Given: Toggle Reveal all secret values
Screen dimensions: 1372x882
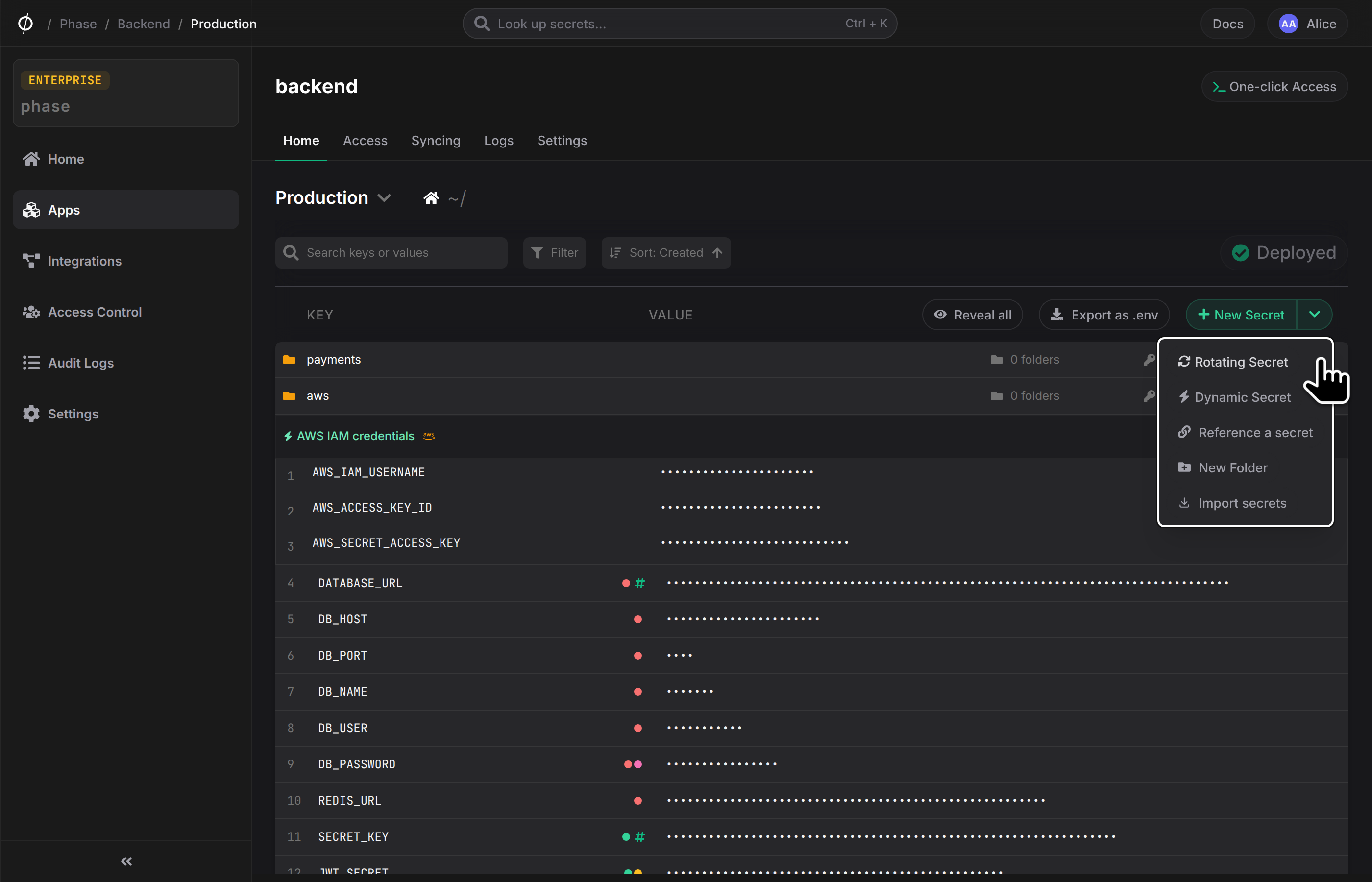Looking at the screenshot, I should click(x=972, y=315).
